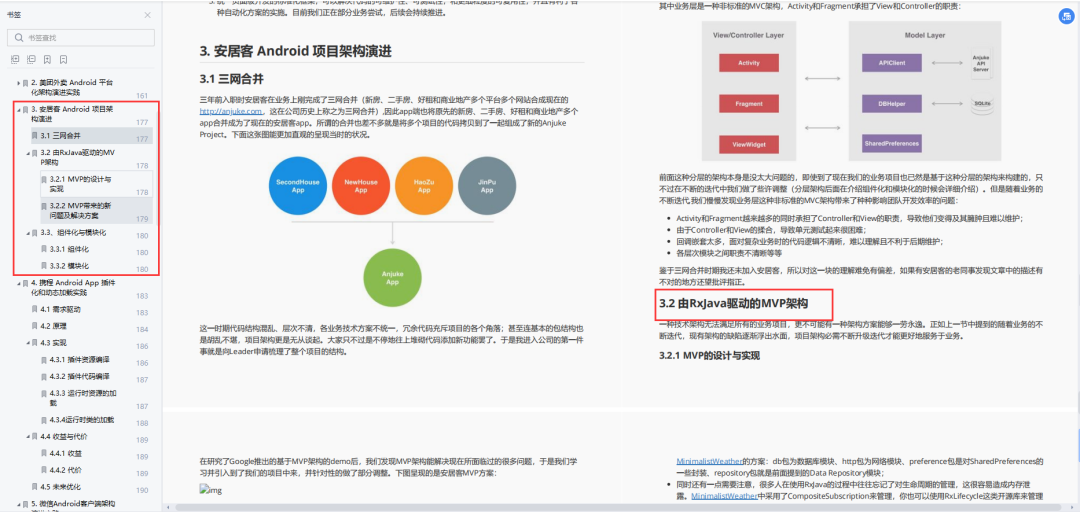Collapse the 4.3 实现 arrow

point(28,342)
